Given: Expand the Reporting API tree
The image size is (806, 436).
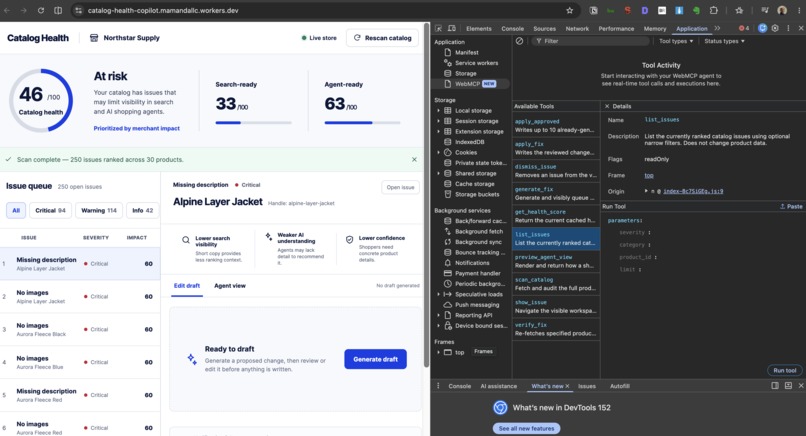Looking at the screenshot, I should coord(438,315).
